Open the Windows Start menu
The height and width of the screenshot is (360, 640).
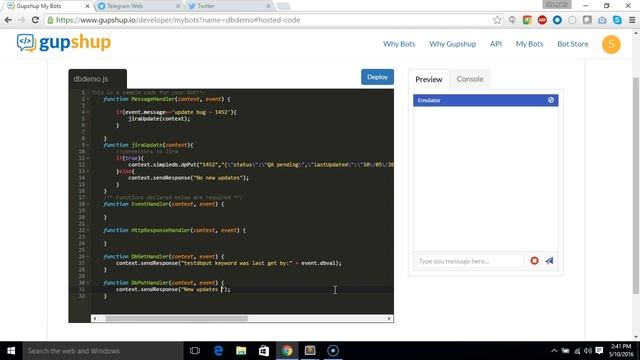click(x=11, y=351)
